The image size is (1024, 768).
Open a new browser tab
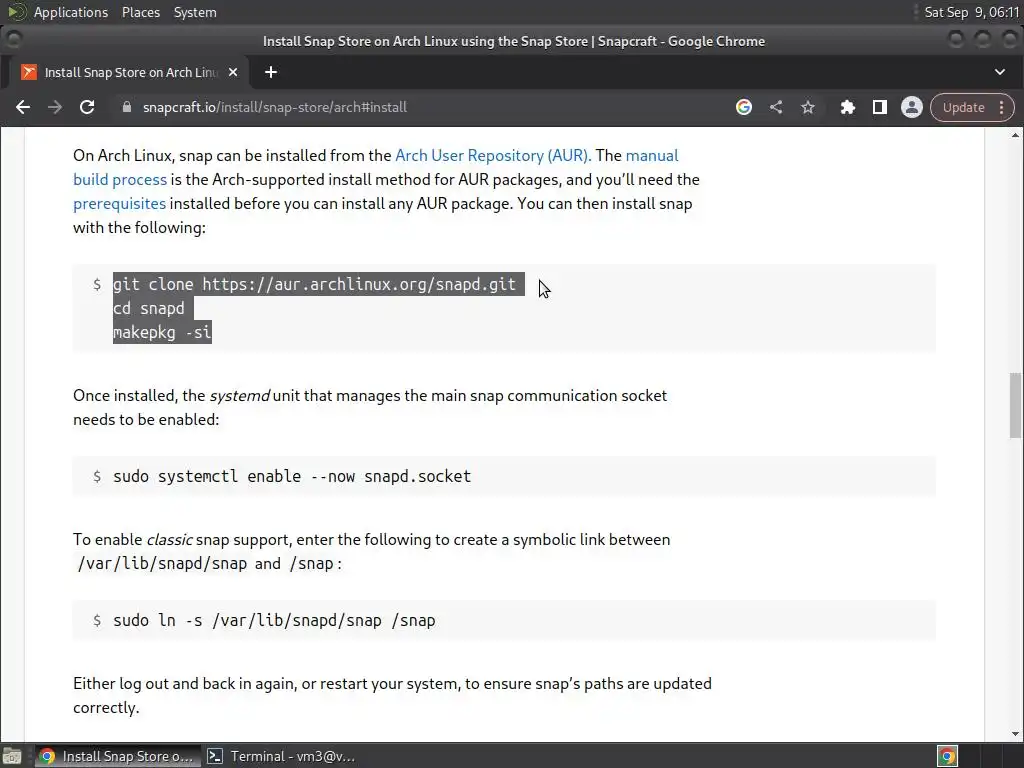click(x=271, y=72)
